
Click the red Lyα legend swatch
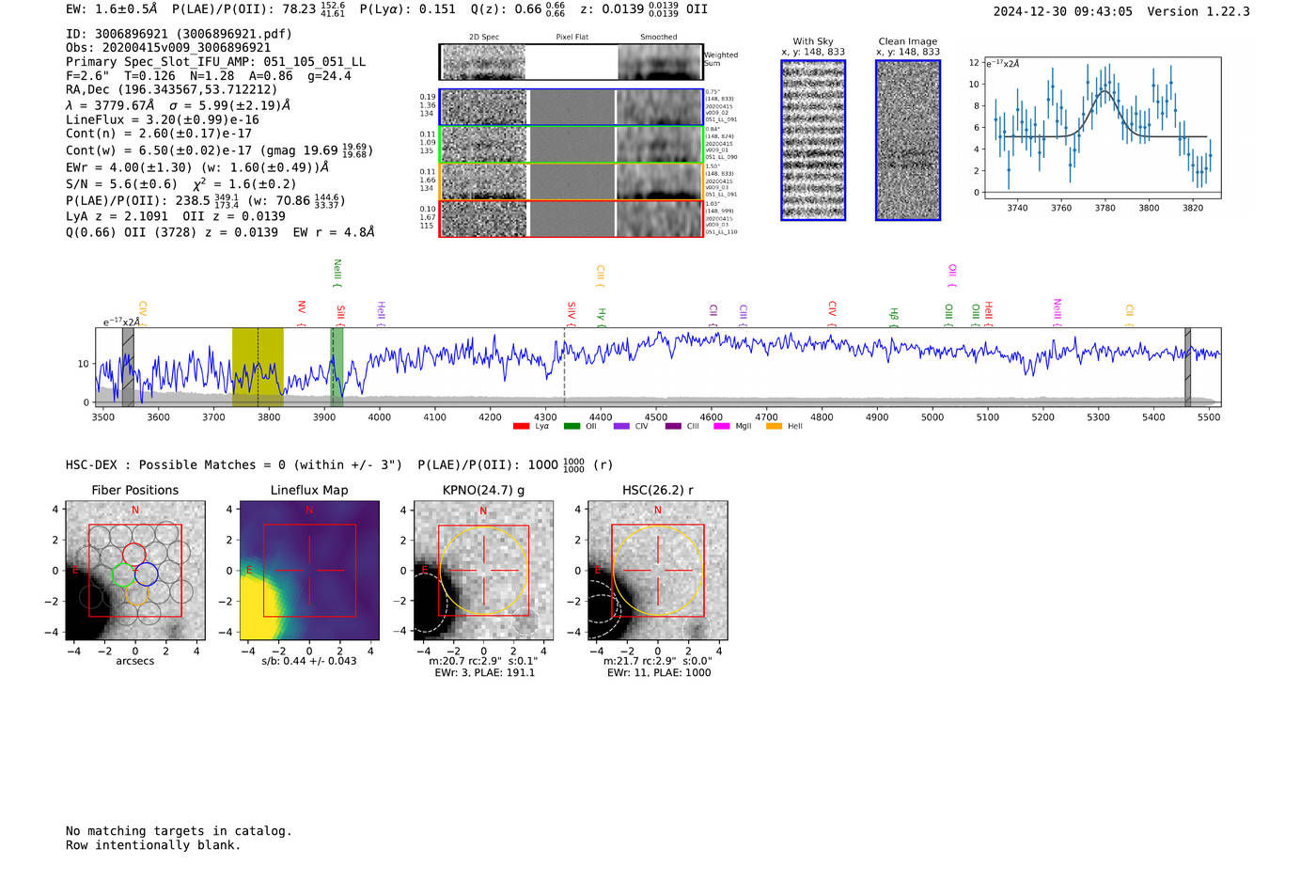coord(521,427)
